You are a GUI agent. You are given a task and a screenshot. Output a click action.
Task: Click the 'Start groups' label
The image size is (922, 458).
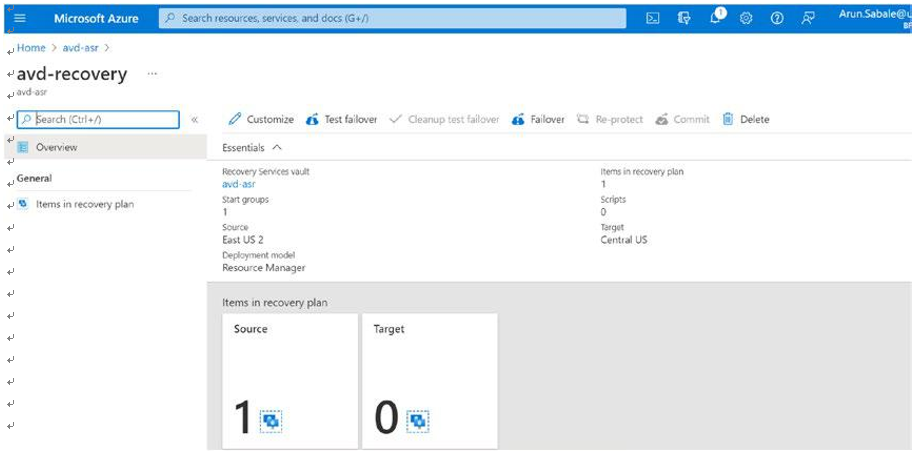coord(245,199)
